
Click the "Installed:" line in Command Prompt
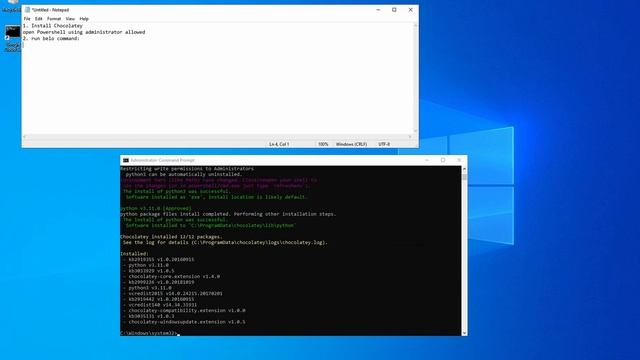point(135,254)
